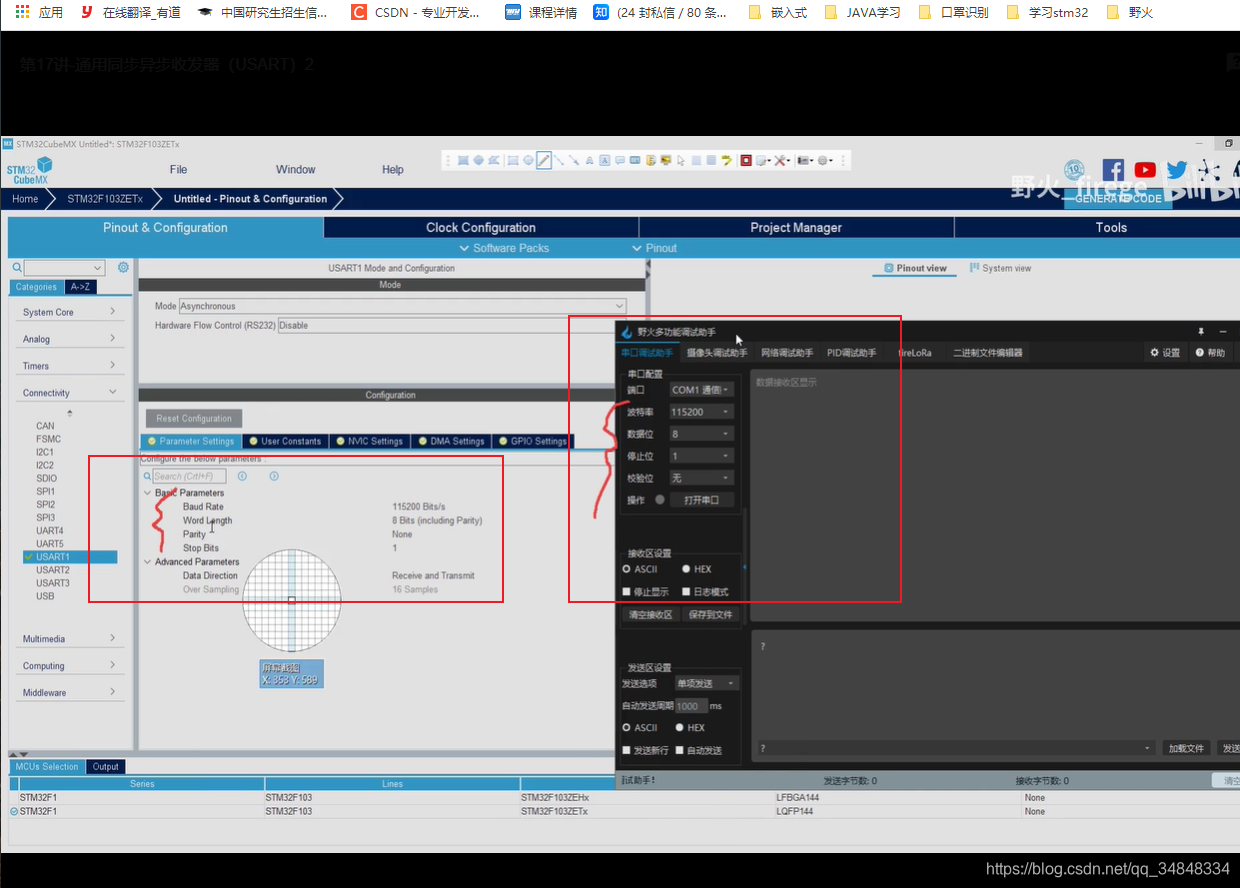The height and width of the screenshot is (888, 1240).
Task: Select ASCII in receive area settings
Action: click(639, 569)
